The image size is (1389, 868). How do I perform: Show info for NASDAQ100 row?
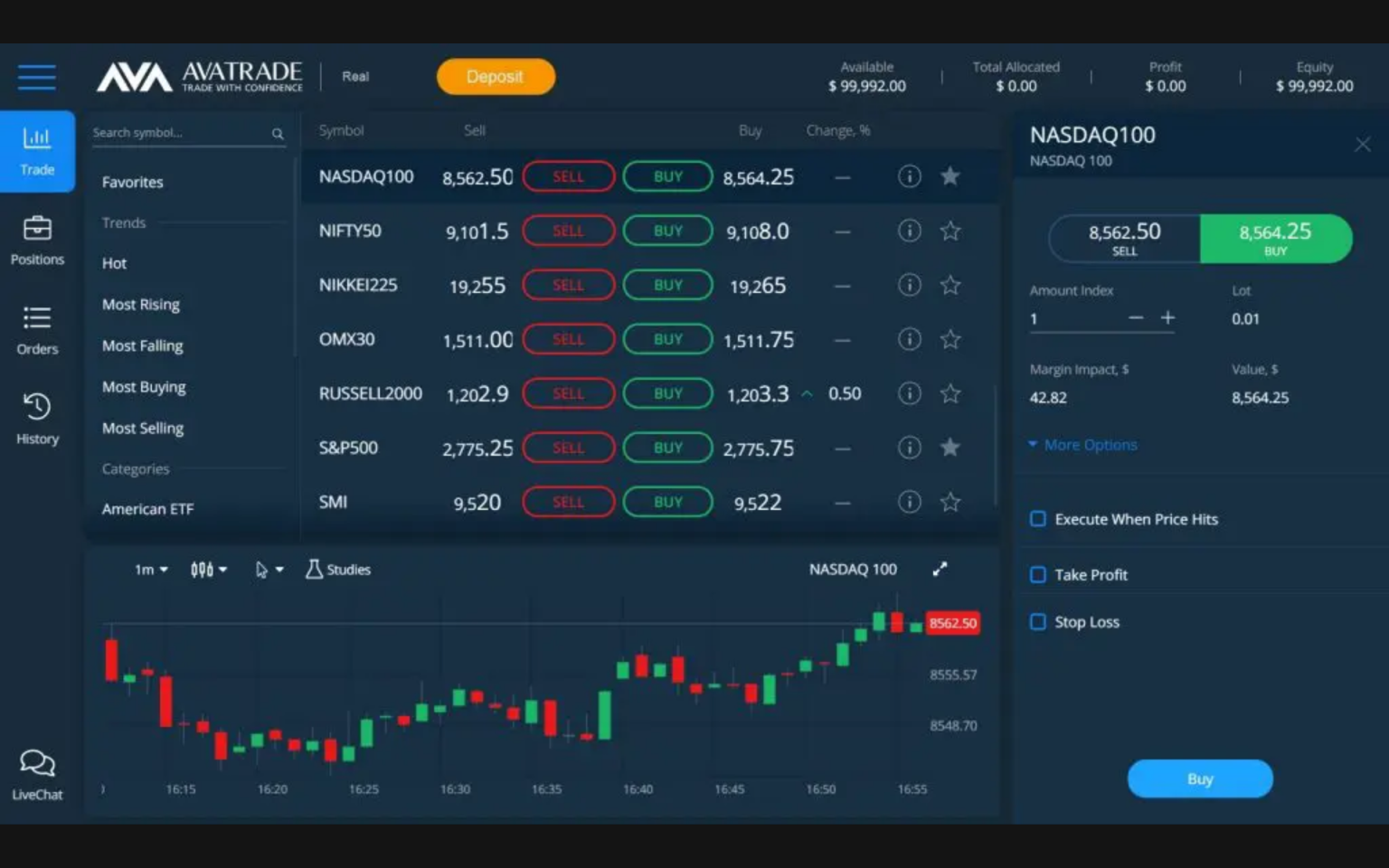(909, 176)
